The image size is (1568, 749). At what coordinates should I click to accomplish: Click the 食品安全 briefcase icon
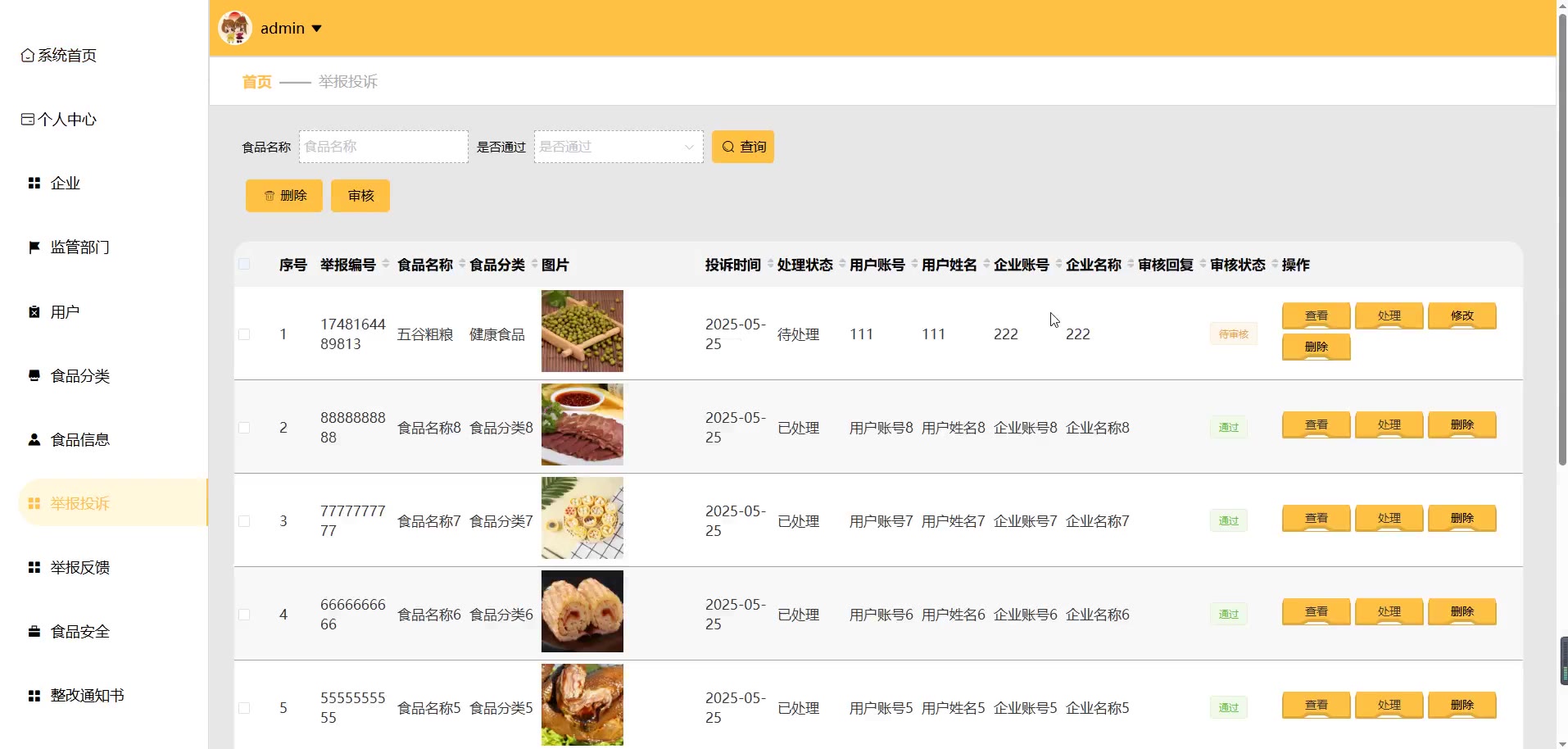pos(34,632)
